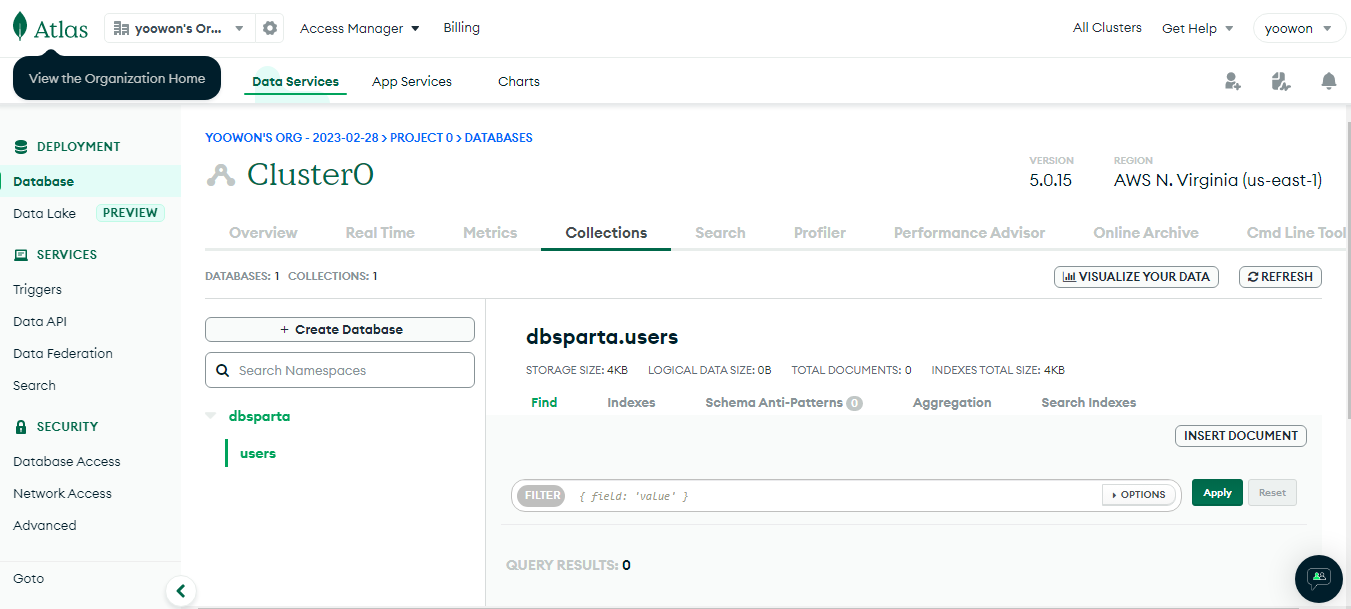This screenshot has height=609, width=1351.
Task: Open Data Lake in sidebar
Action: click(44, 213)
